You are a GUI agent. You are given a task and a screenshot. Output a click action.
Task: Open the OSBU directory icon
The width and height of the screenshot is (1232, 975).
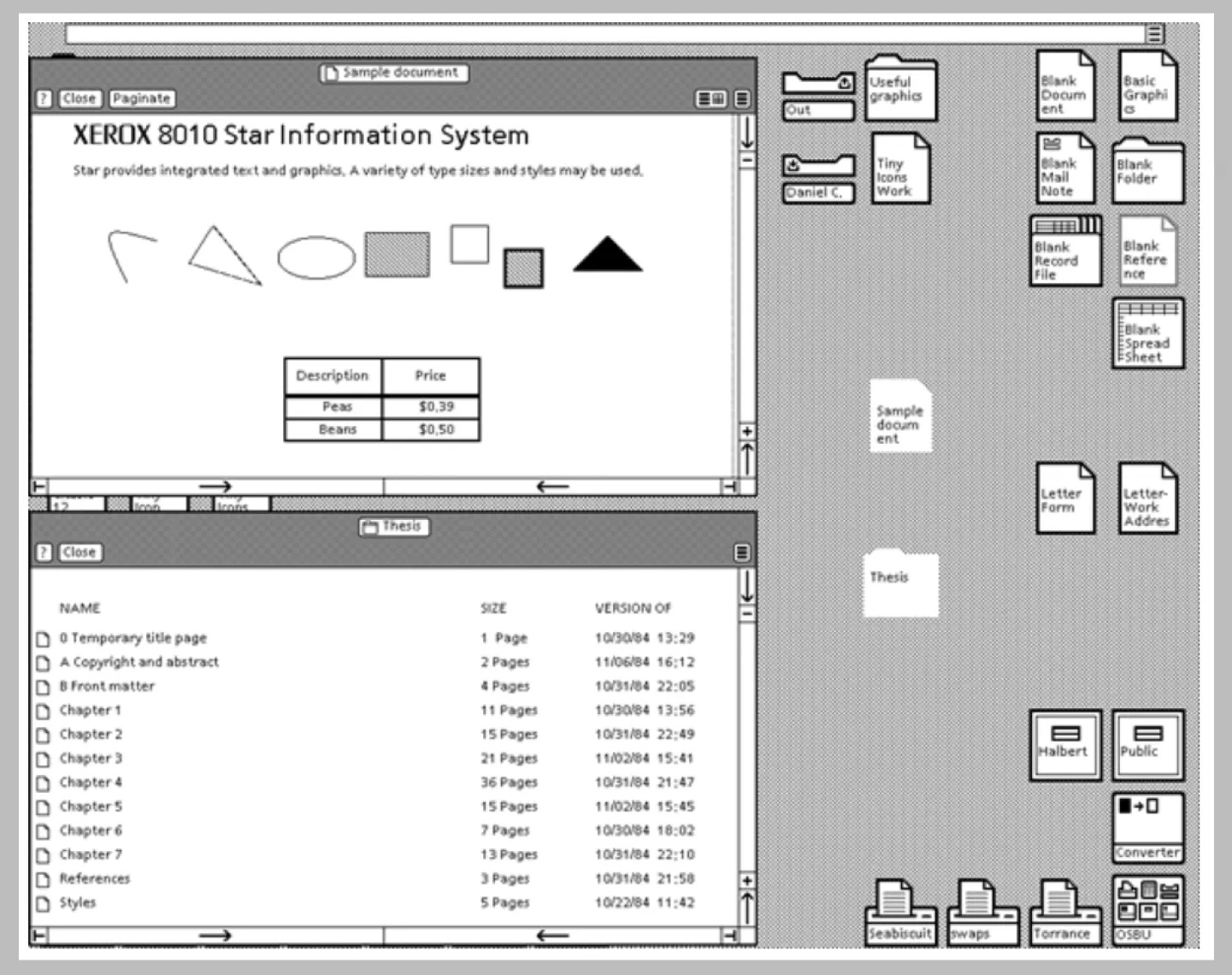tap(1148, 910)
